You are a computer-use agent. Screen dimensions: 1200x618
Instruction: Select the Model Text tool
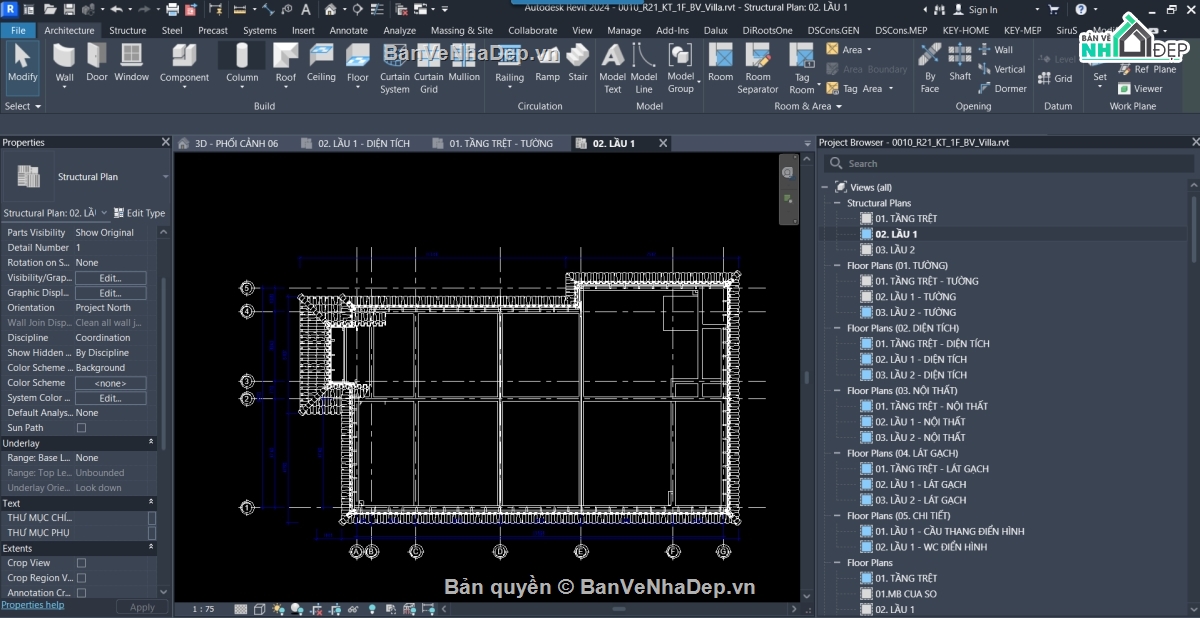pyautogui.click(x=613, y=68)
